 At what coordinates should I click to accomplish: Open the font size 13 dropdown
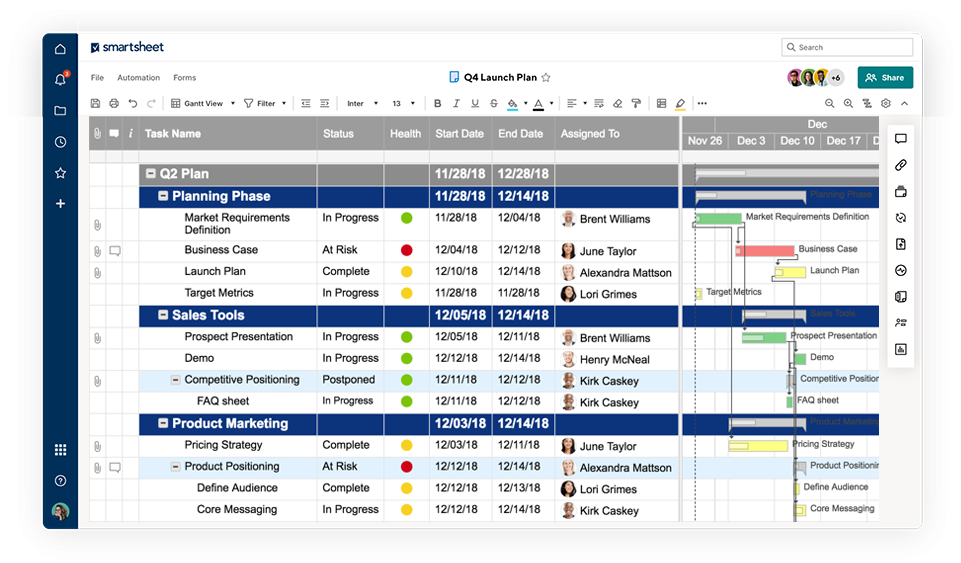[402, 103]
